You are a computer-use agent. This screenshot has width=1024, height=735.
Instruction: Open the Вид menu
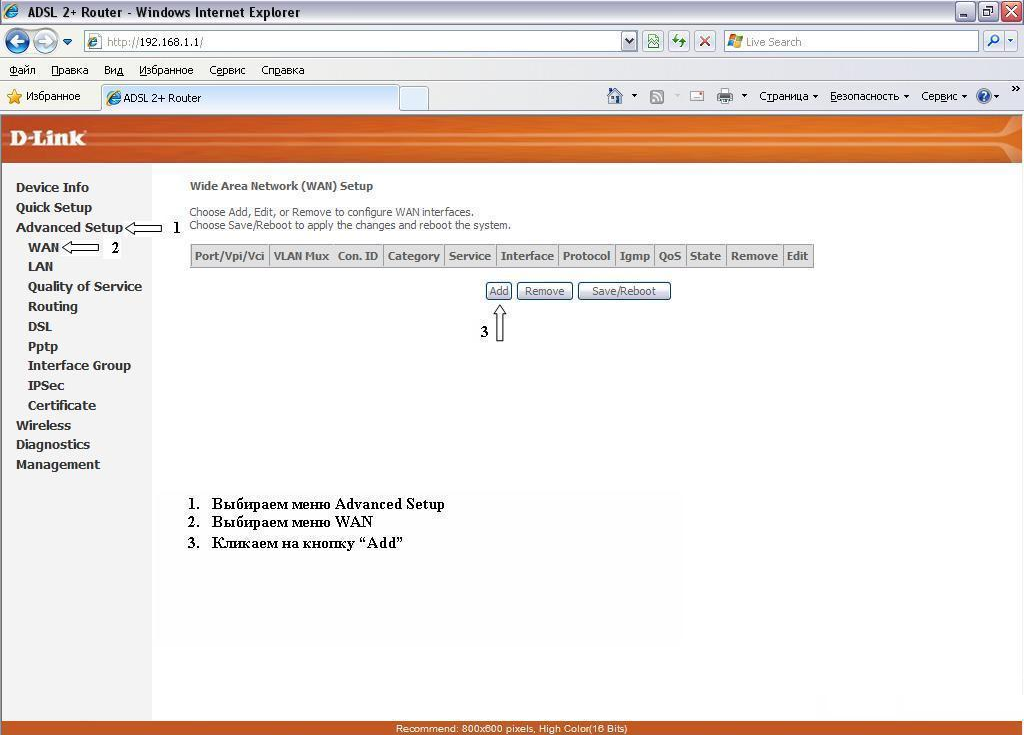point(114,70)
